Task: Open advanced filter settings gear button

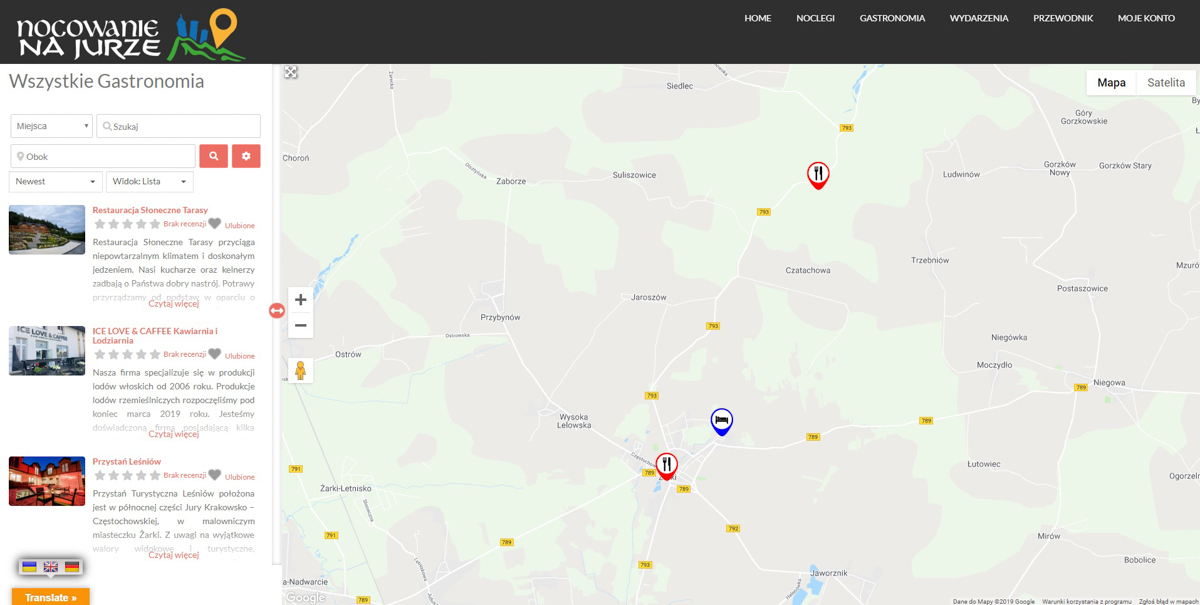Action: click(x=246, y=156)
